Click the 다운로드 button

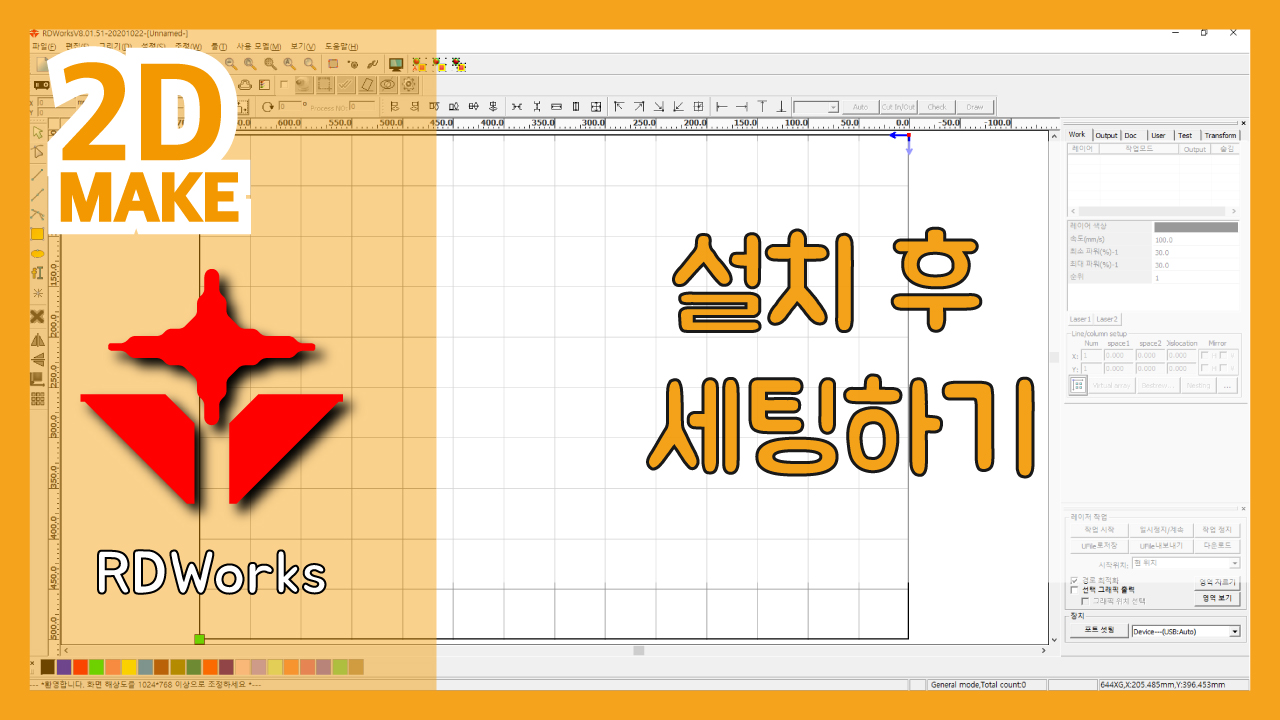1217,546
